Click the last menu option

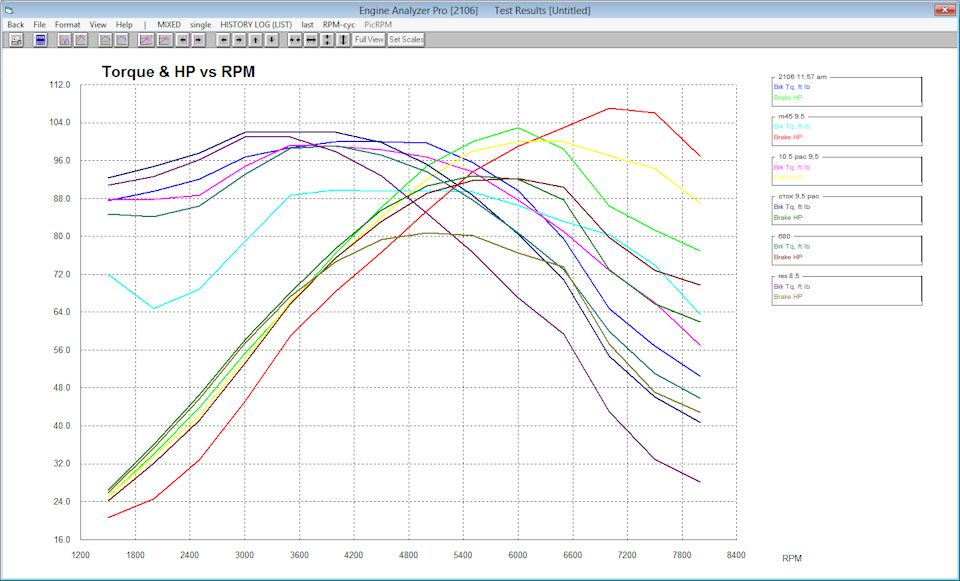tap(307, 24)
